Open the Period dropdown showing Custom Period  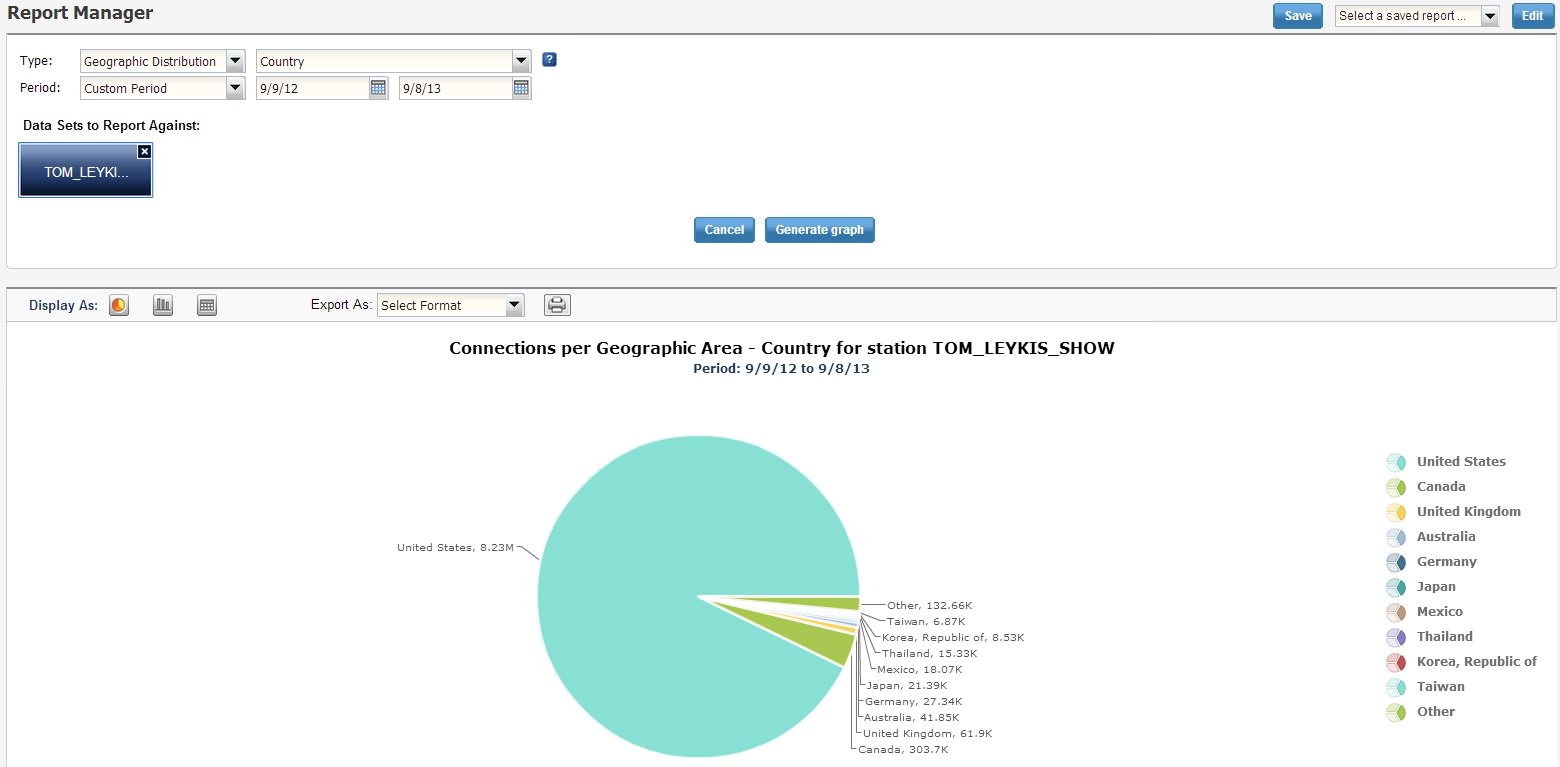[162, 88]
